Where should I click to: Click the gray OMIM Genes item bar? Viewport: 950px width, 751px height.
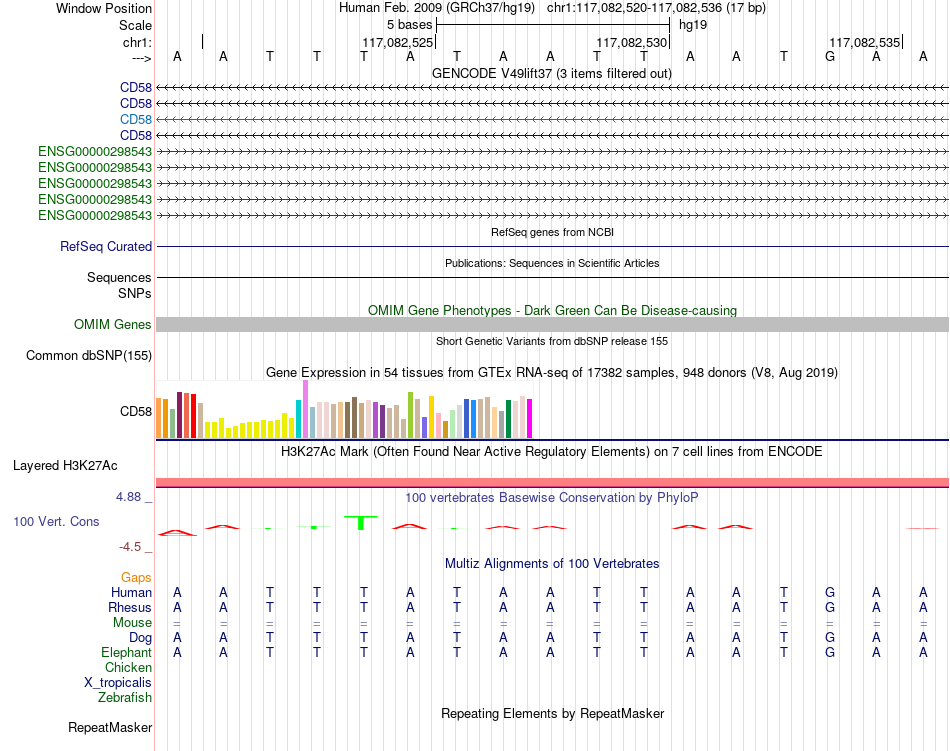pyautogui.click(x=552, y=325)
